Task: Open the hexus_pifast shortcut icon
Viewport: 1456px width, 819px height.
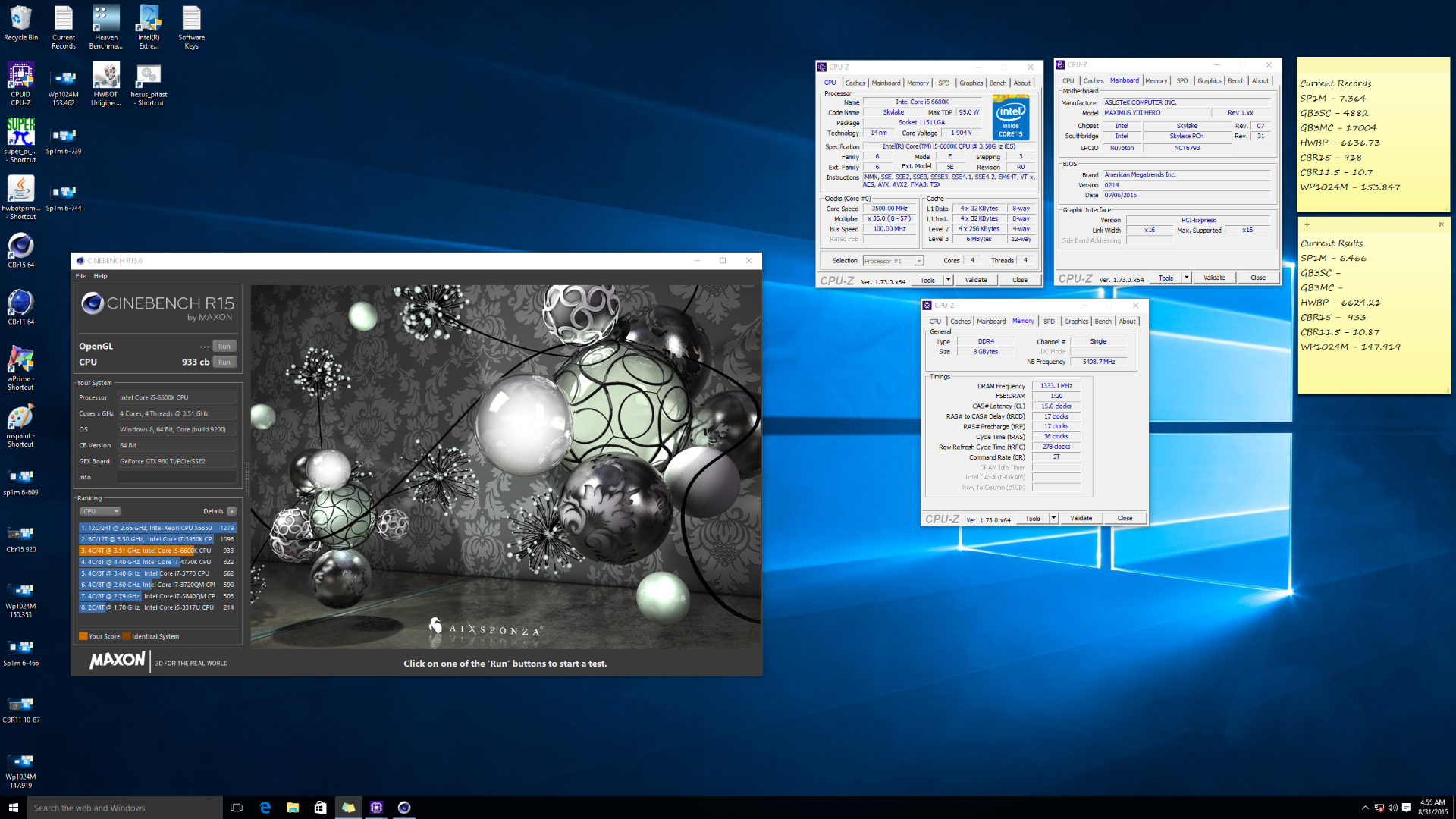Action: click(149, 83)
